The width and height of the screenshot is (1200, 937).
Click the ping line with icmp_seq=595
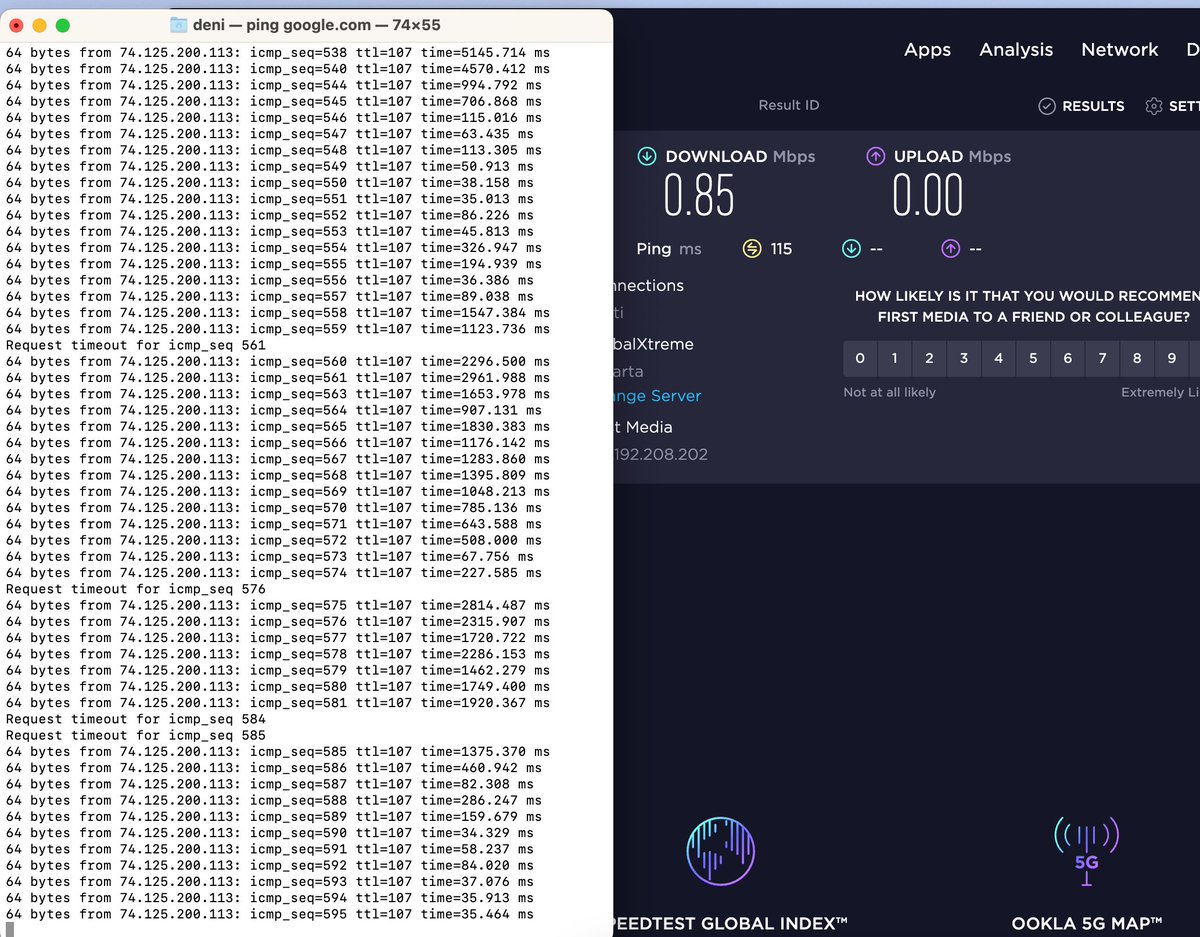coord(270,914)
